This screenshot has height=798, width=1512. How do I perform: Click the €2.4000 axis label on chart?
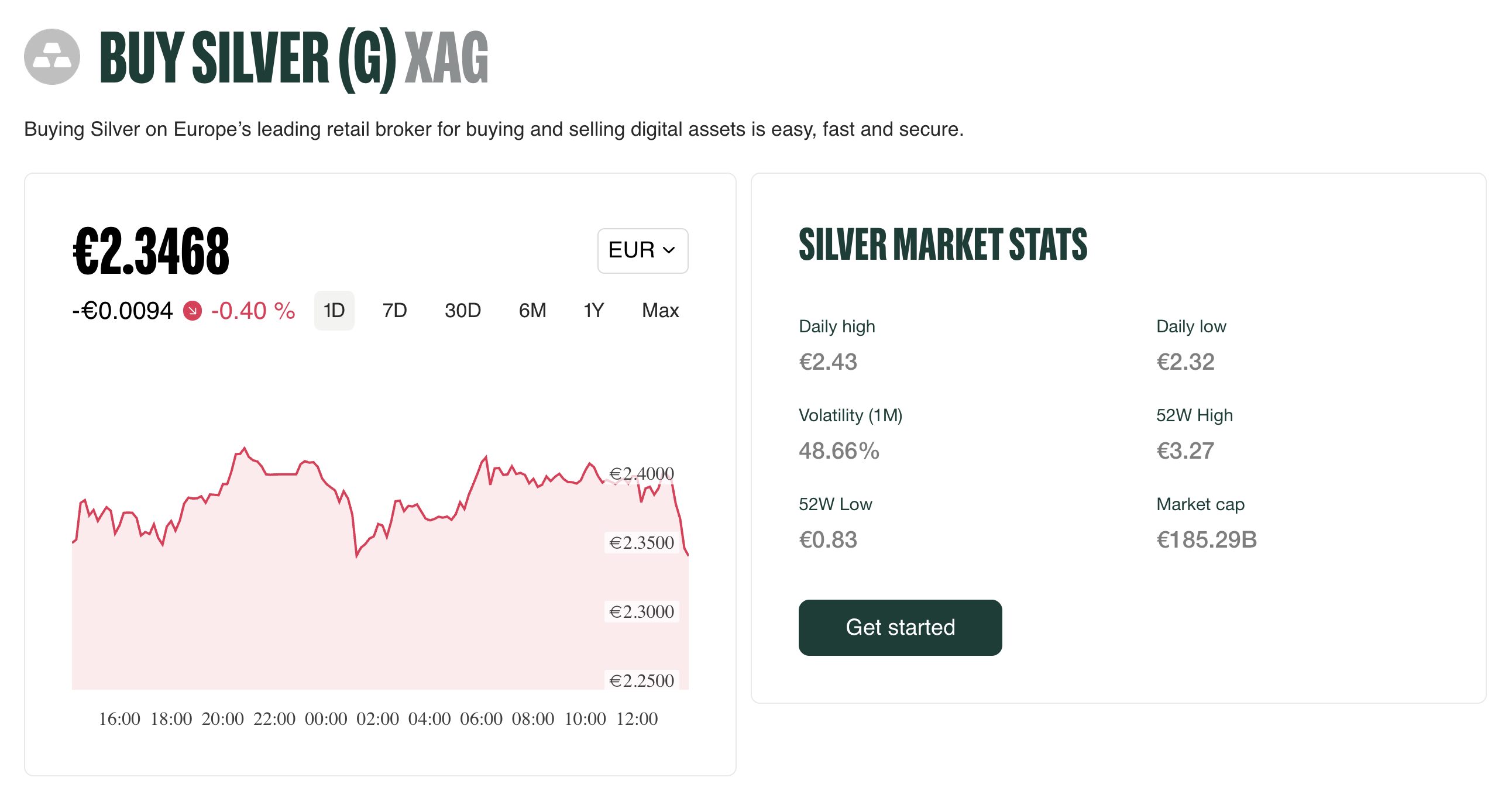(642, 473)
